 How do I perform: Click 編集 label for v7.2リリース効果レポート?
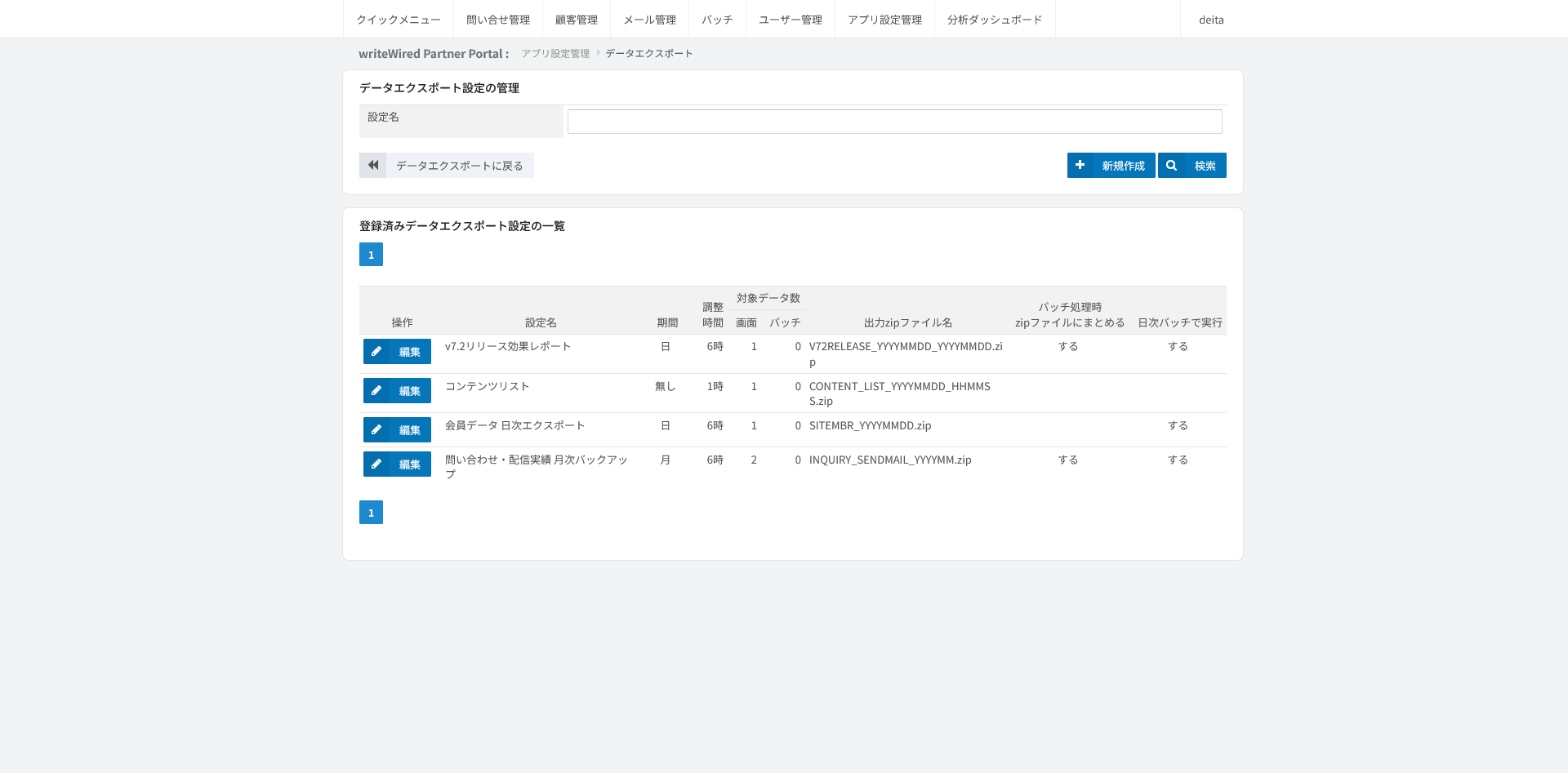410,352
